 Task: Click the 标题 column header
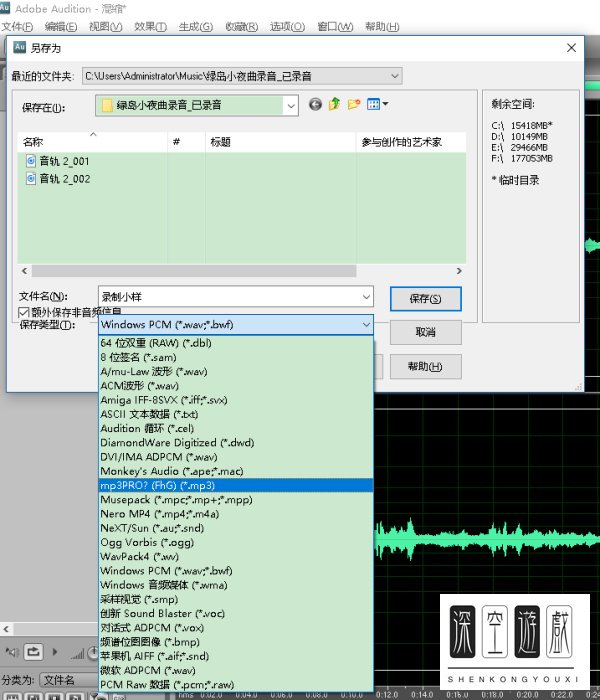[x=280, y=142]
